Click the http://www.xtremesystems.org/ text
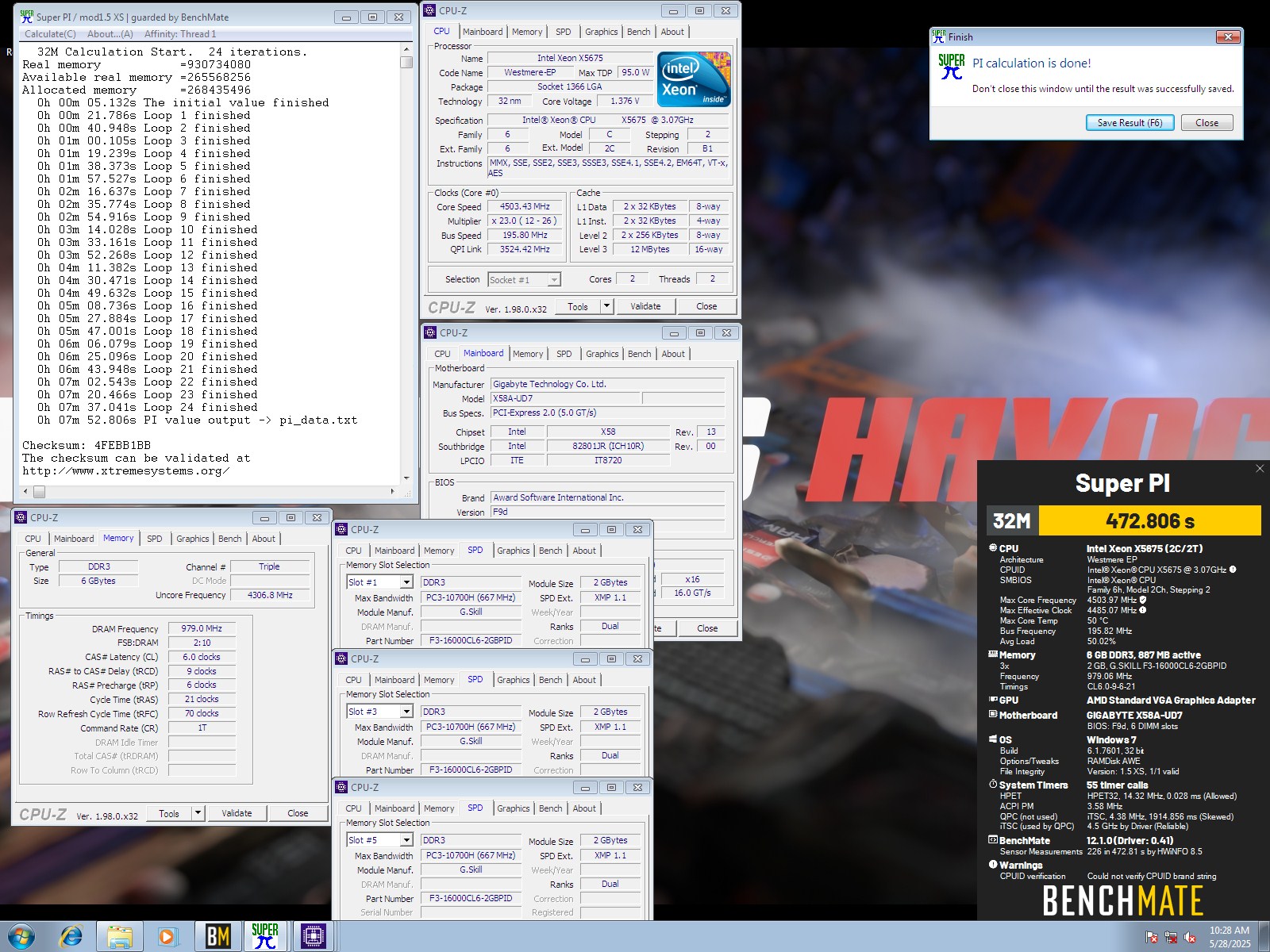 [126, 470]
